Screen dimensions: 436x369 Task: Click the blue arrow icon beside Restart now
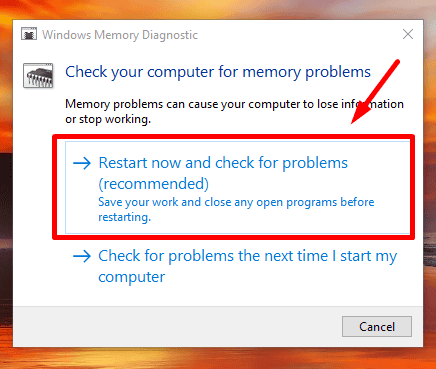[82, 163]
